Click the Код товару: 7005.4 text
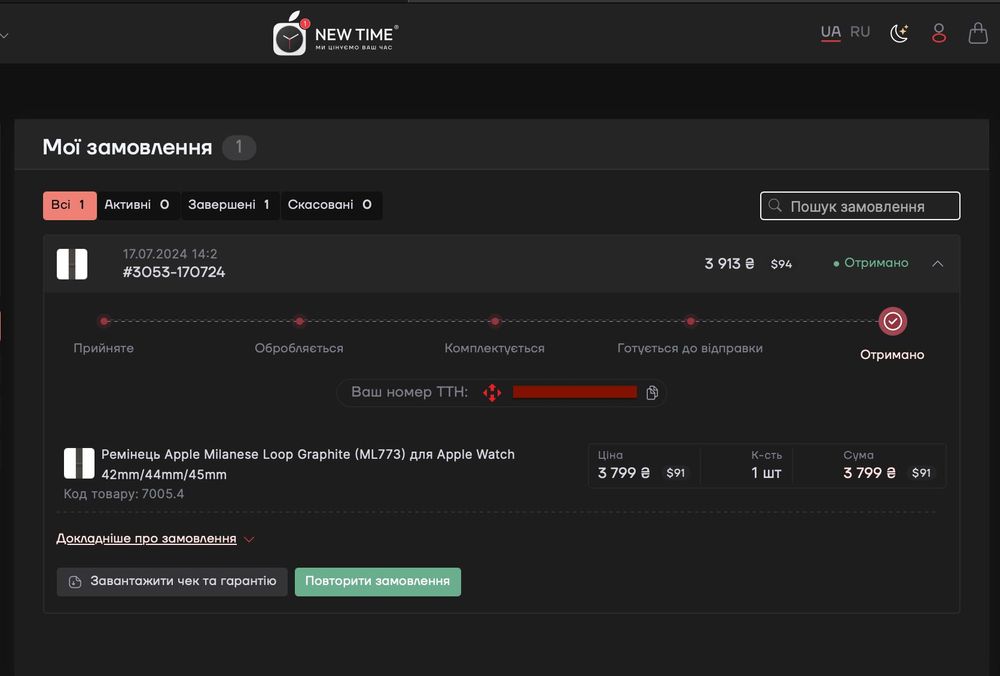This screenshot has width=1000, height=676. (x=124, y=494)
